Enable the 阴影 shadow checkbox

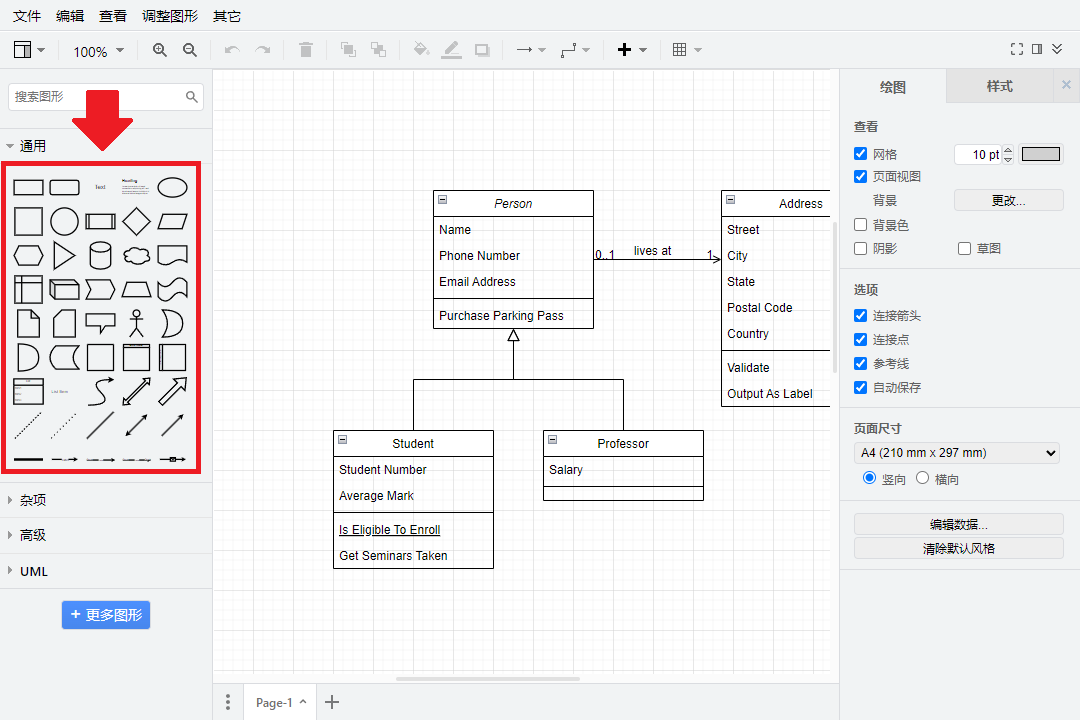[861, 248]
